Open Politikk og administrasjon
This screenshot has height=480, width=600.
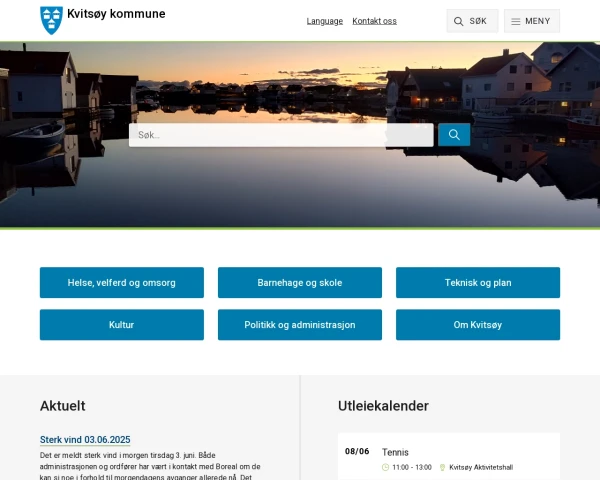click(300, 325)
